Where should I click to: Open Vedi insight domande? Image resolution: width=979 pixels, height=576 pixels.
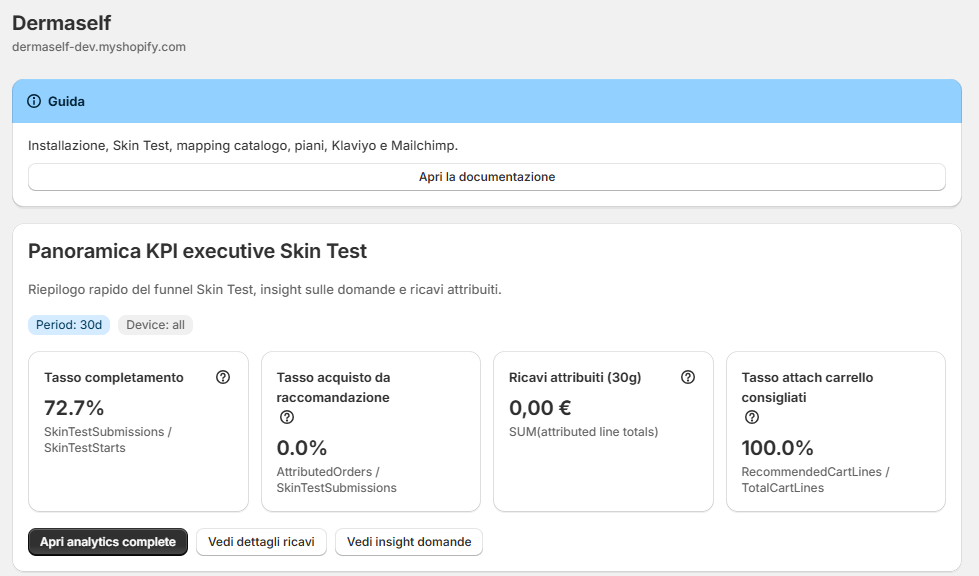(x=409, y=542)
